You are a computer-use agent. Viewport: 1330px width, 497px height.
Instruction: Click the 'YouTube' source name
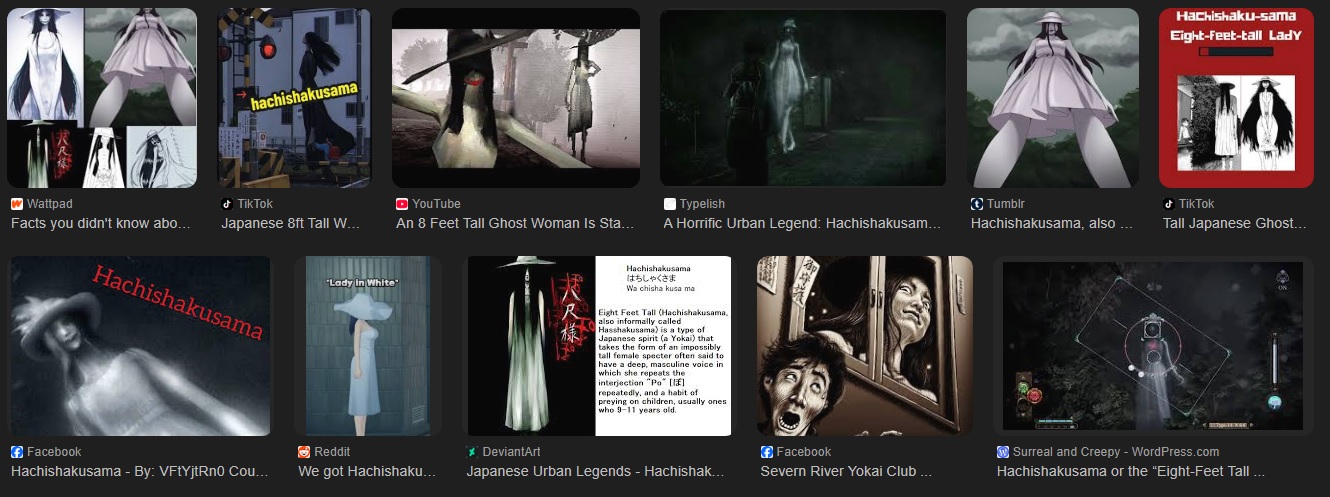(x=437, y=204)
